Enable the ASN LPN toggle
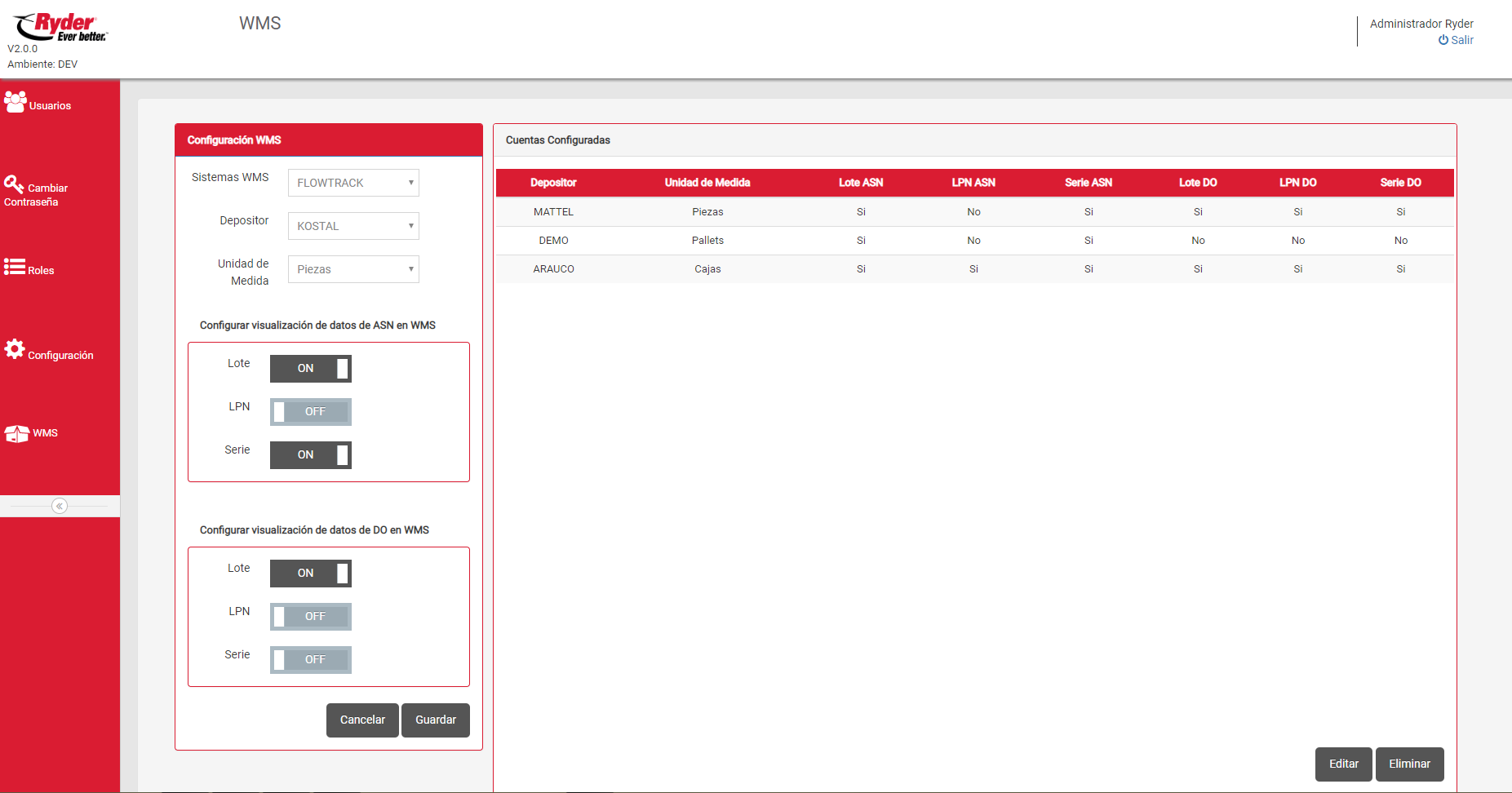This screenshot has height=793, width=1512. (310, 412)
